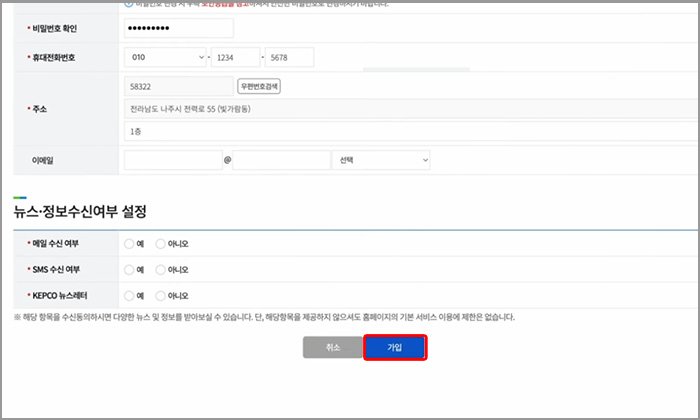Click the 취소 button

[333, 347]
